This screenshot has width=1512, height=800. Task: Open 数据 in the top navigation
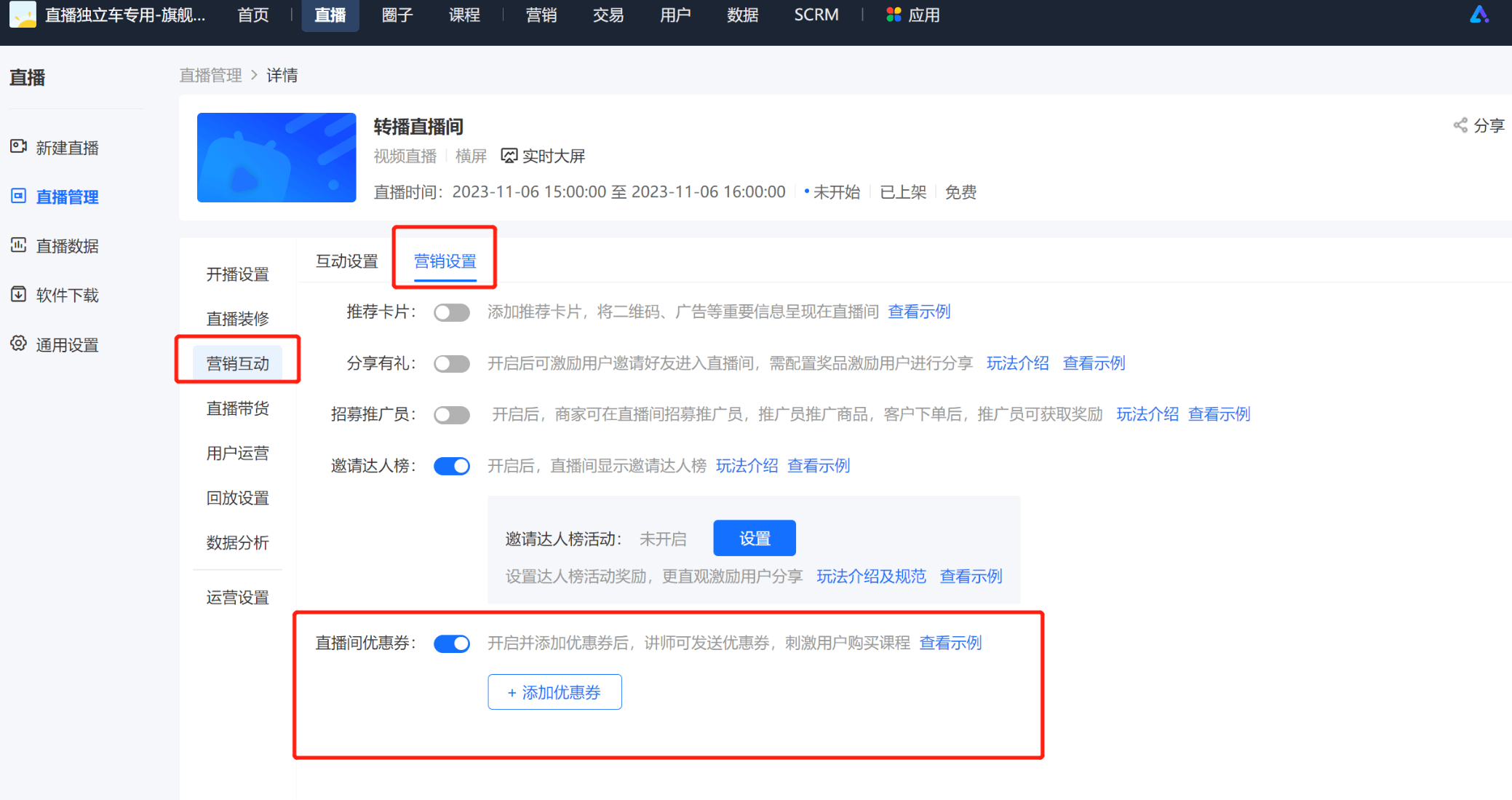click(743, 15)
